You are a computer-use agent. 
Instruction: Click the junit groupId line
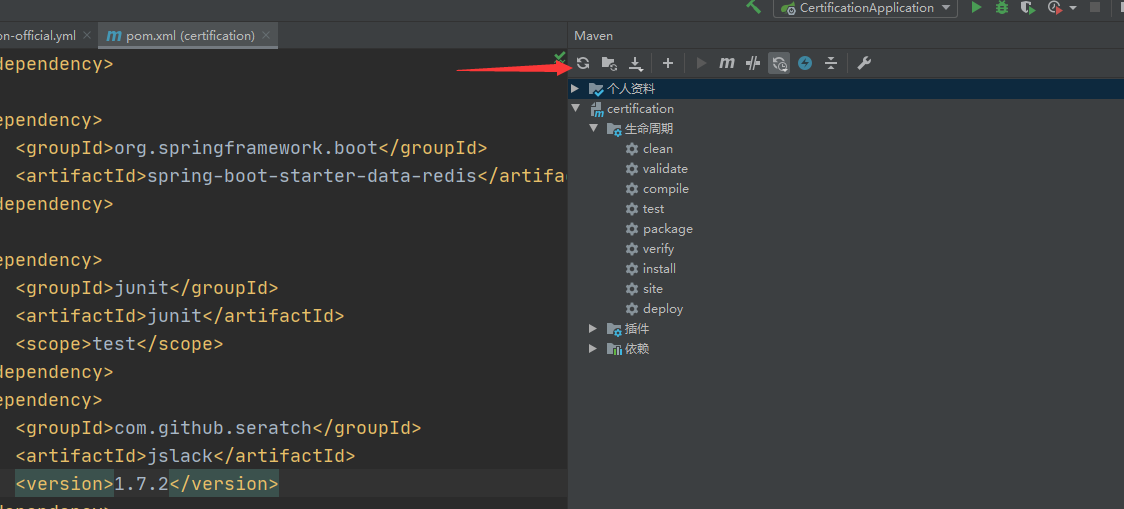[x=147, y=288]
